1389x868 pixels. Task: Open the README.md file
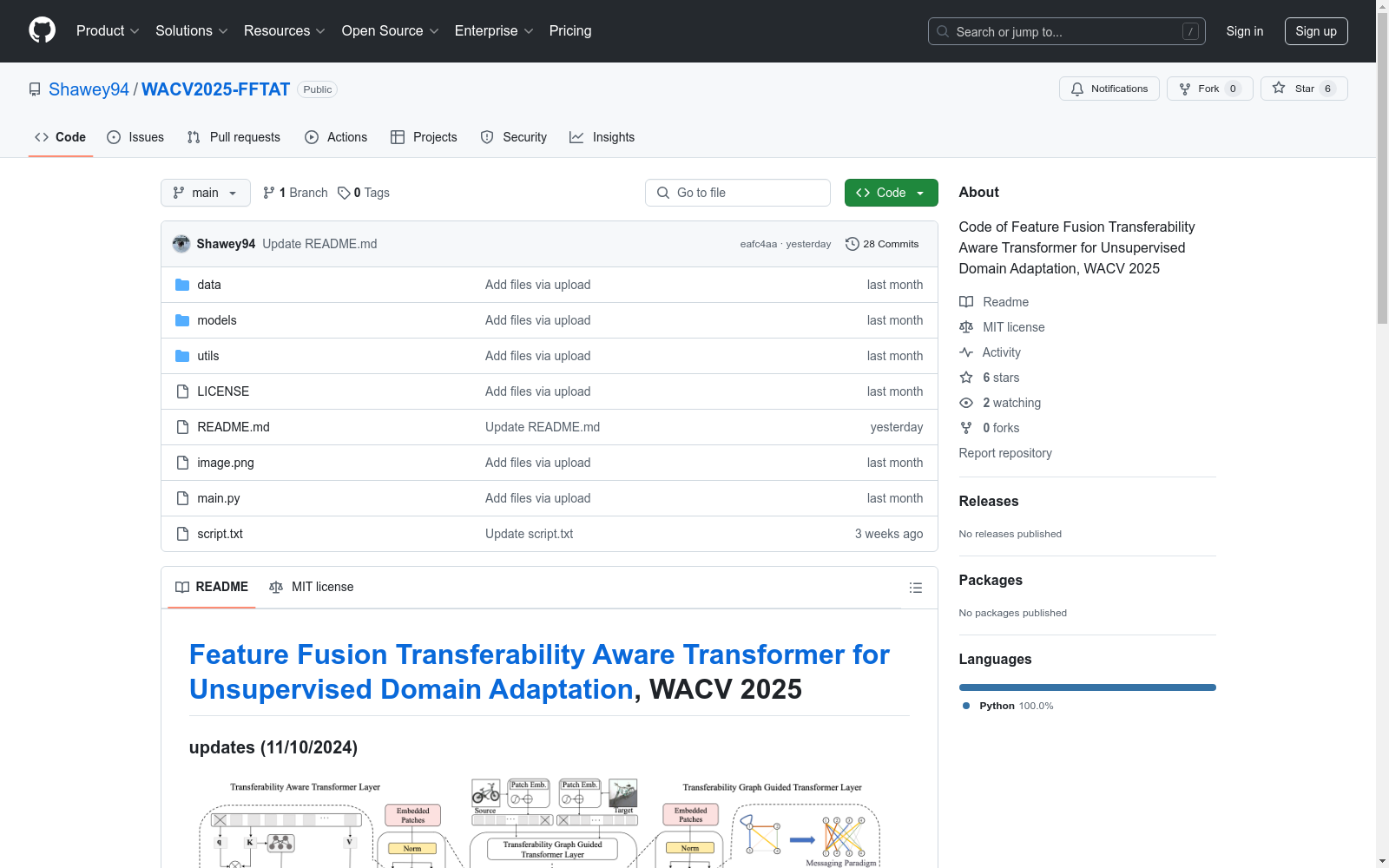pyautogui.click(x=234, y=427)
